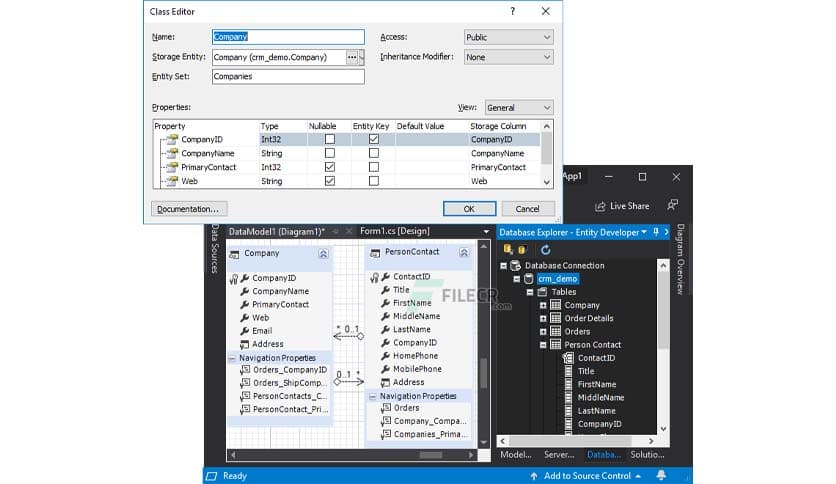
Task: Click the Live Share button
Action: [622, 206]
